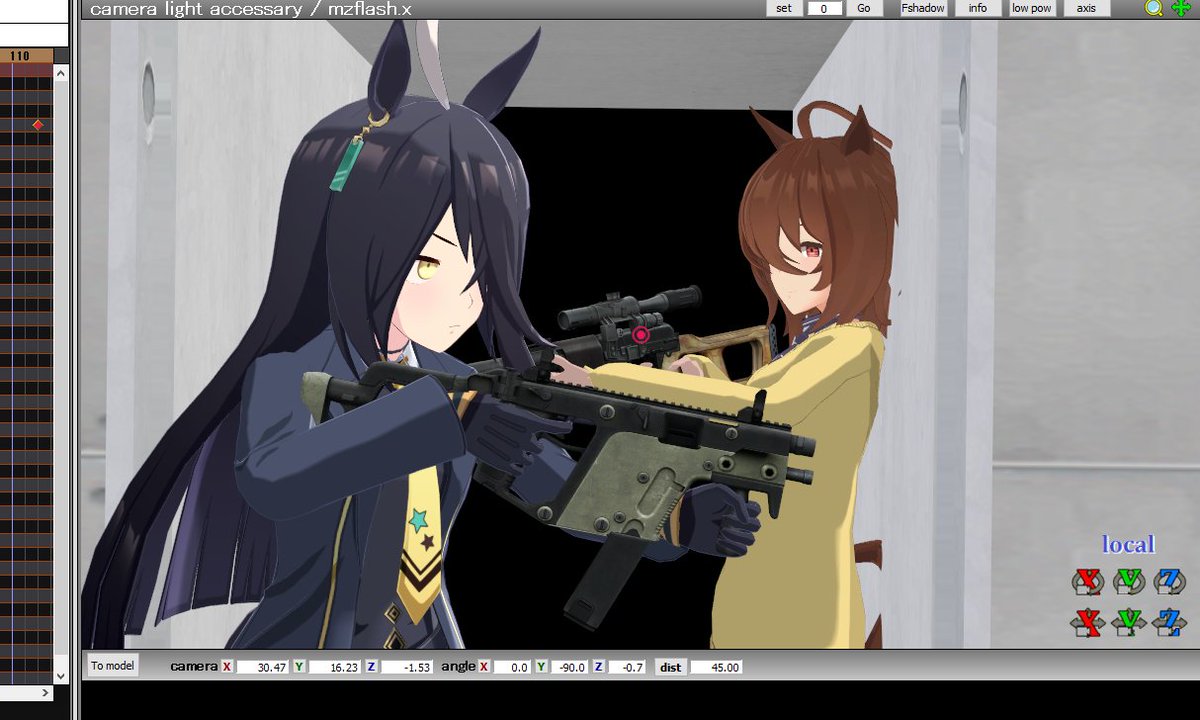Viewport: 1200px width, 720px height.
Task: Select the green Y rotate axis icon
Action: pyautogui.click(x=1128, y=582)
